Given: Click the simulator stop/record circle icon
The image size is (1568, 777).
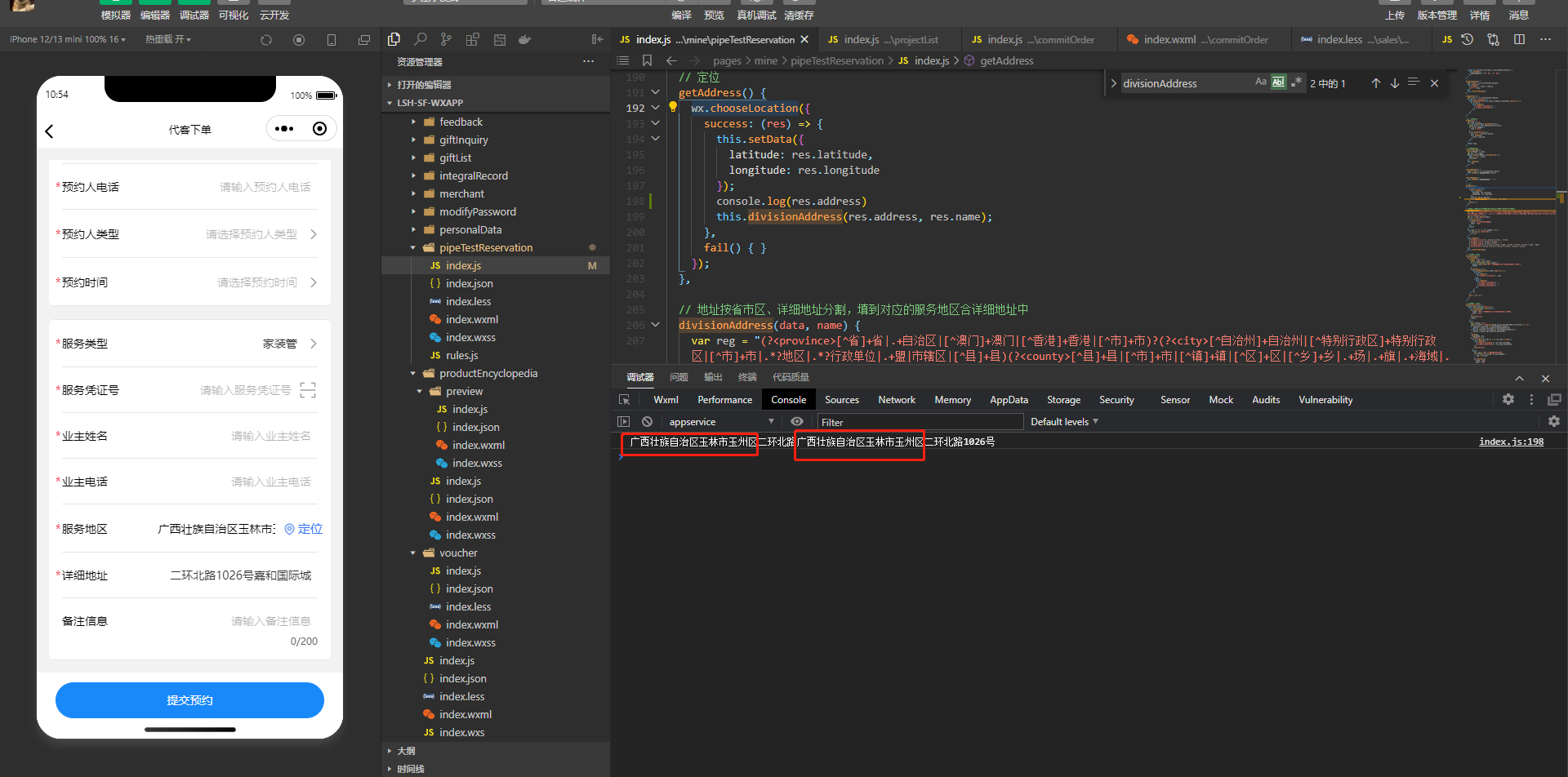Looking at the screenshot, I should point(299,39).
